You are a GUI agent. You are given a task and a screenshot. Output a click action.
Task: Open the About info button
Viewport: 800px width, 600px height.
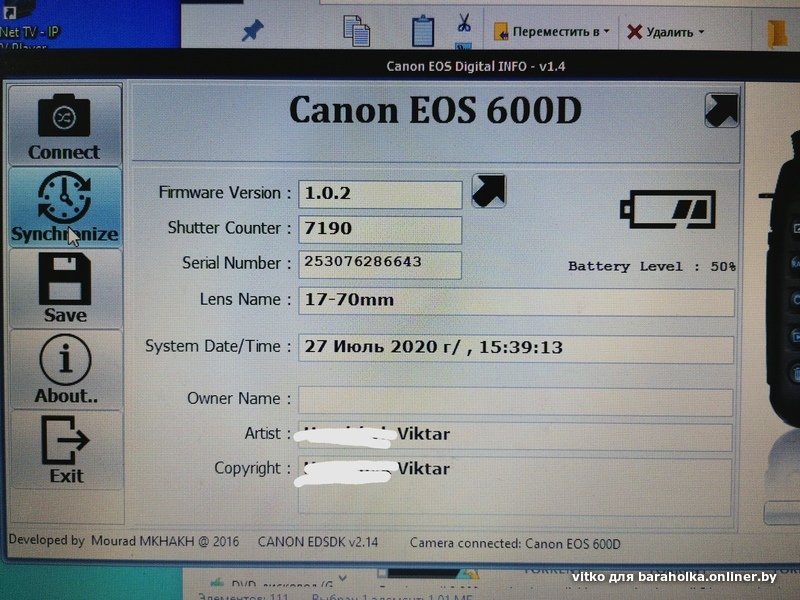pyautogui.click(x=65, y=369)
